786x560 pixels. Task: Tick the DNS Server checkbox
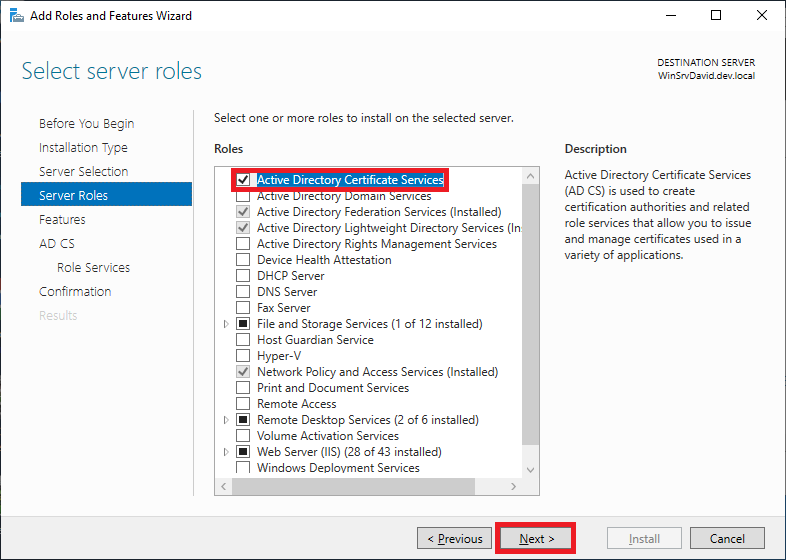[x=243, y=292]
